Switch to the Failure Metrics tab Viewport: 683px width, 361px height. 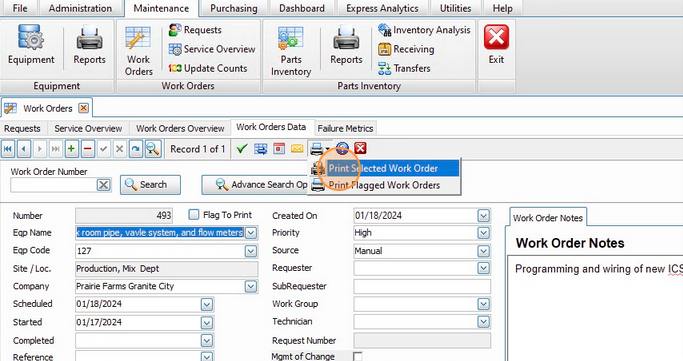coord(345,128)
